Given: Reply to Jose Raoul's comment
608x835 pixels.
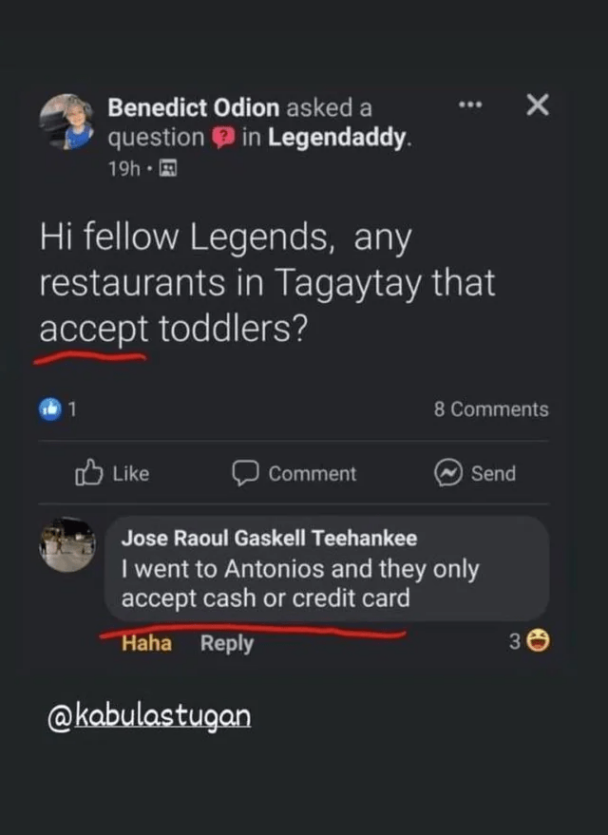Looking at the screenshot, I should pyautogui.click(x=227, y=643).
